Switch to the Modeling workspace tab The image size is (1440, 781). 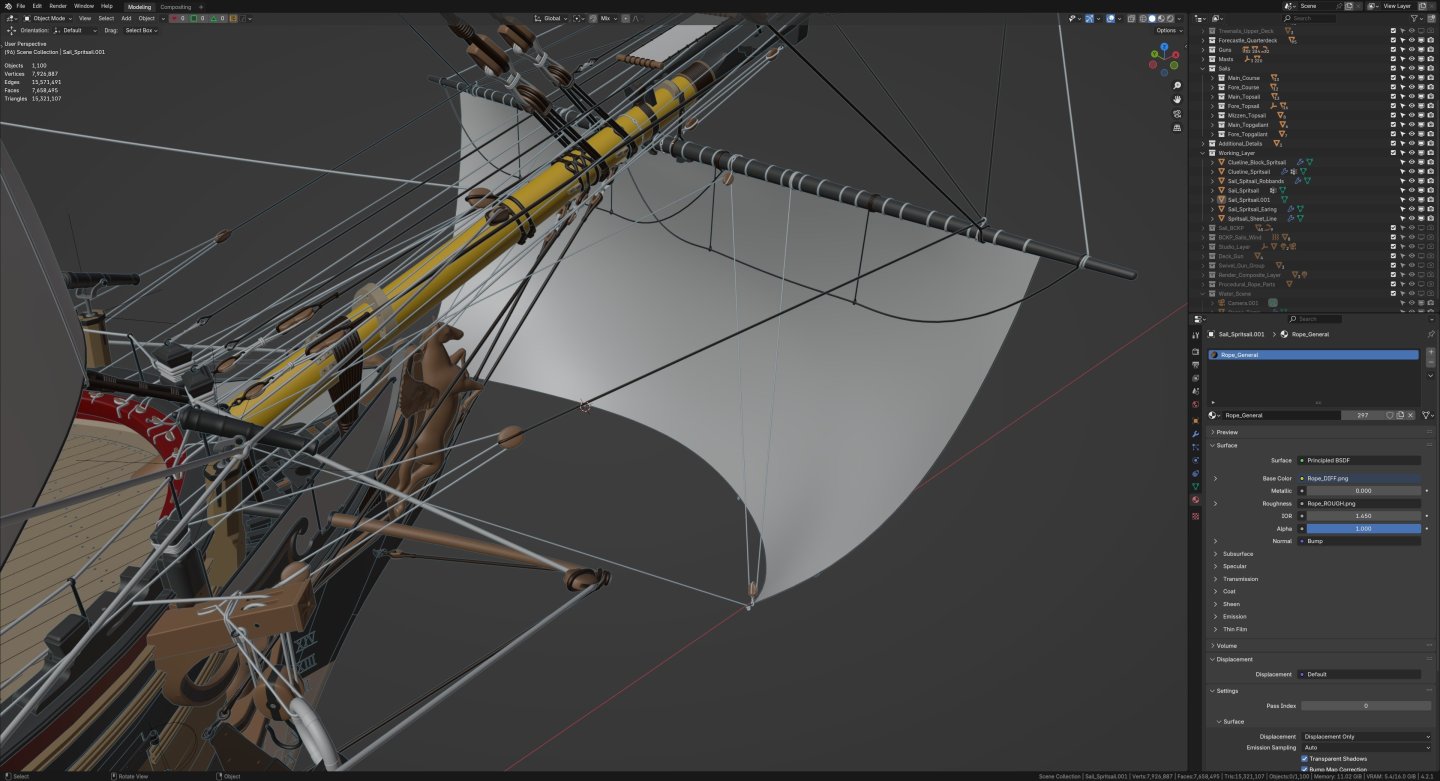pos(139,7)
